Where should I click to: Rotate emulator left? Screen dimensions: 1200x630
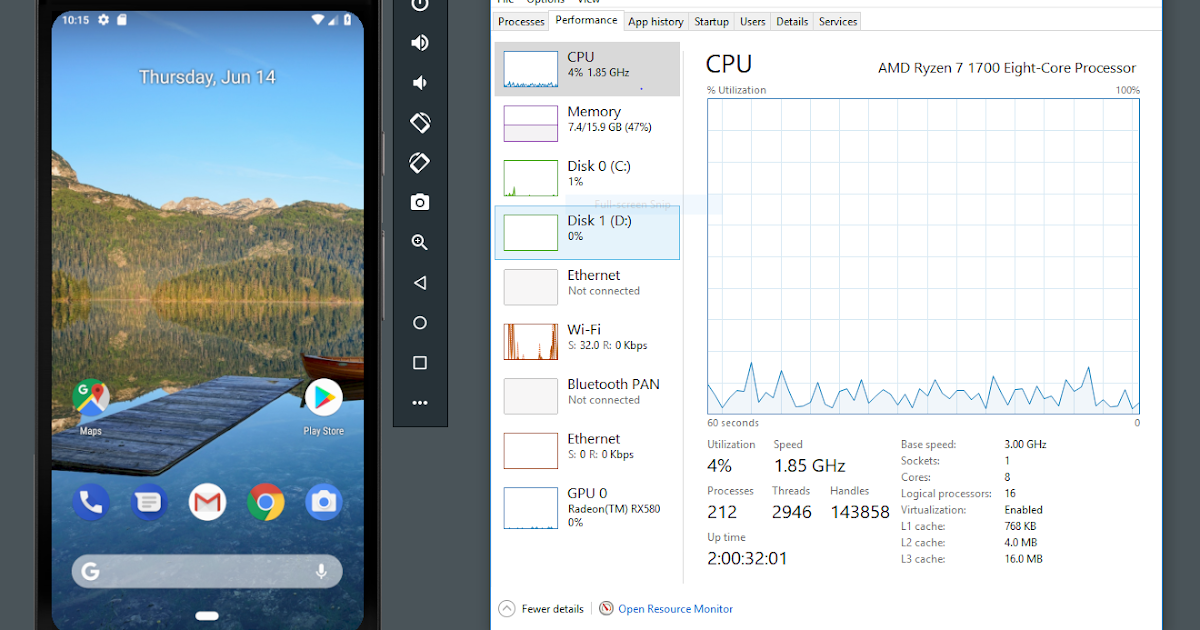pos(420,122)
